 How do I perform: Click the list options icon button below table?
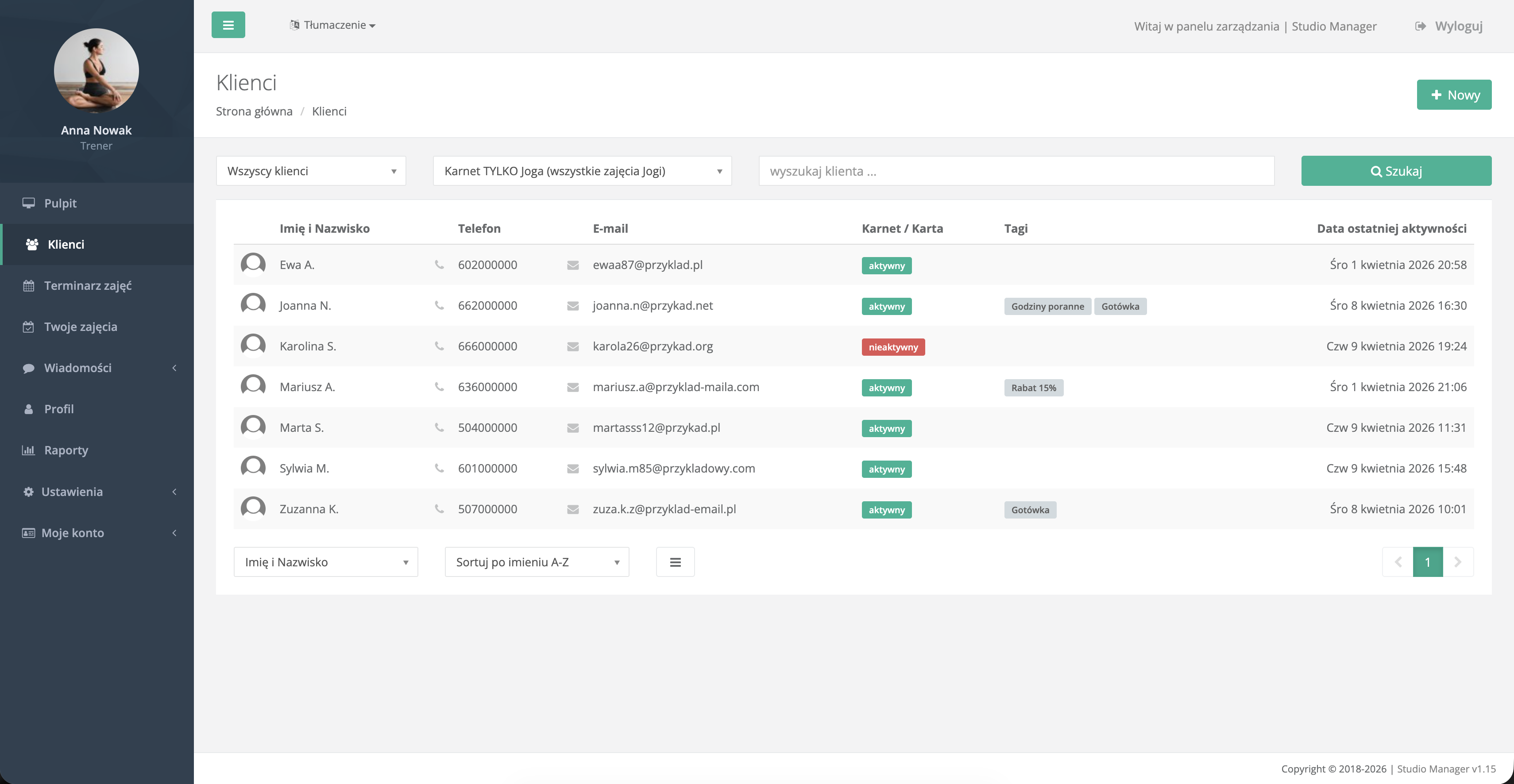(x=675, y=562)
